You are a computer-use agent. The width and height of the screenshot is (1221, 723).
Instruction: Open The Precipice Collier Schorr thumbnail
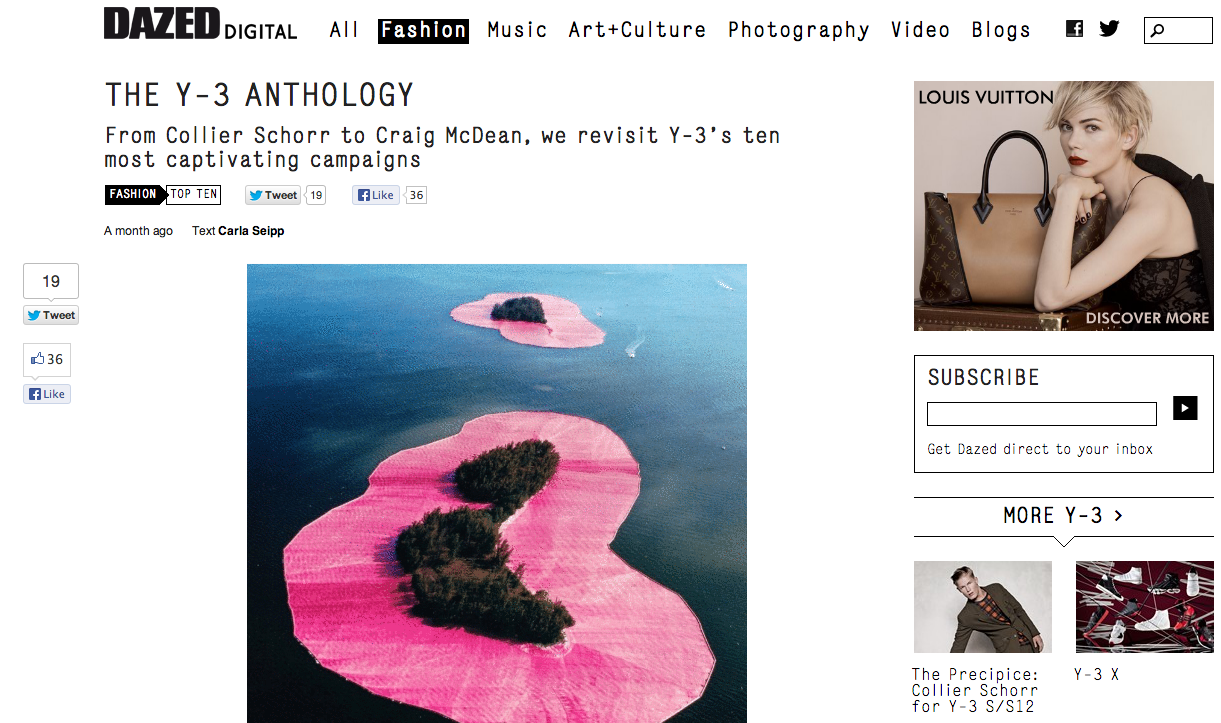point(983,607)
